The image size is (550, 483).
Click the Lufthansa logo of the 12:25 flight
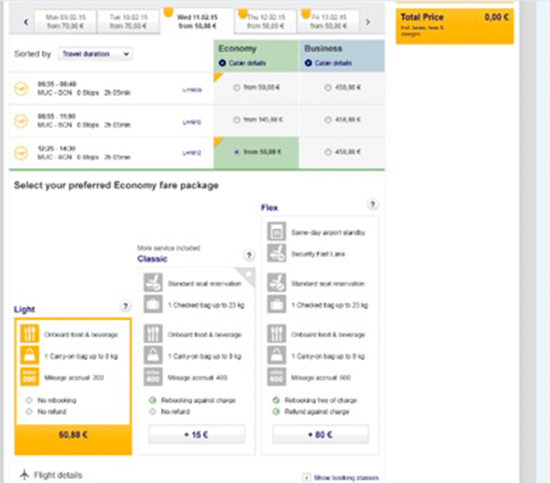click(21, 153)
